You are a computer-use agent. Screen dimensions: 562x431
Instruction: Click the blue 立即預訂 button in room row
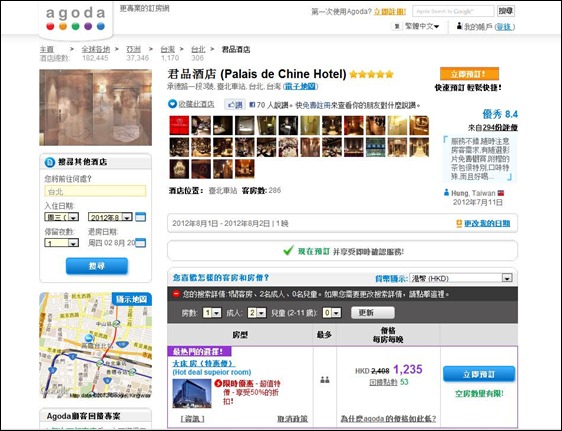(479, 374)
